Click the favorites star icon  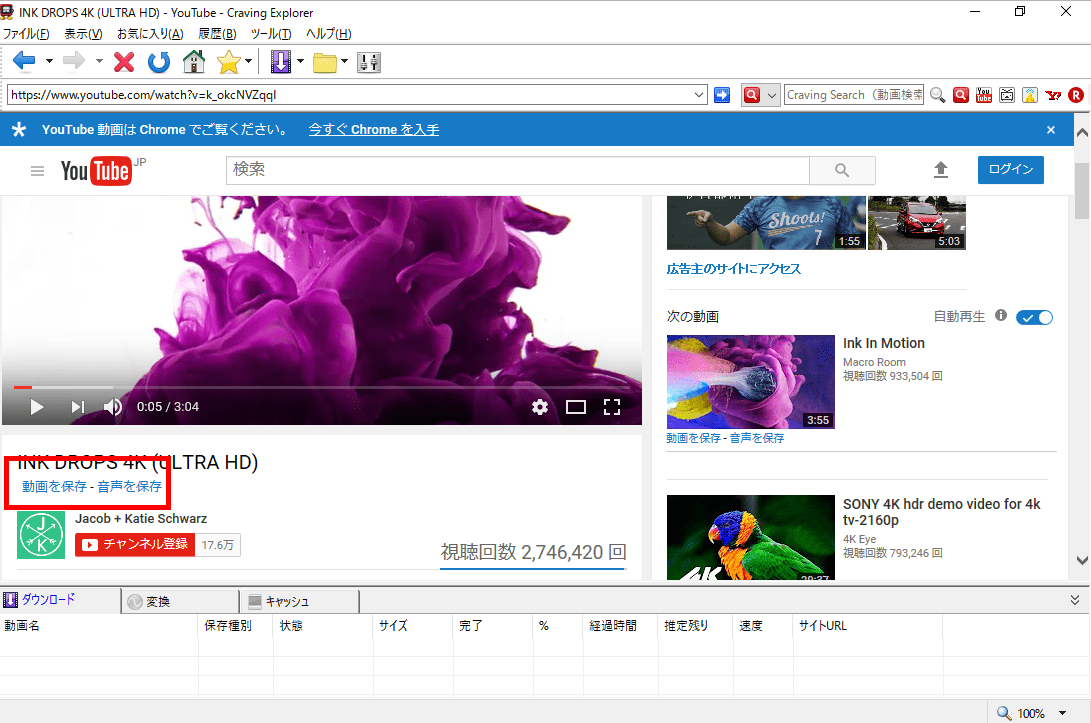pos(228,62)
